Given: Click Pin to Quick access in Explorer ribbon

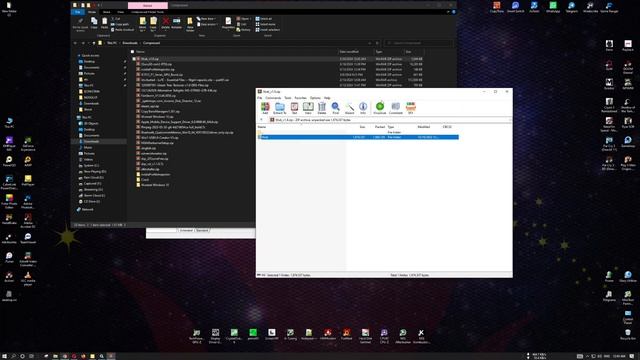Looking at the screenshot, I should (x=80, y=24).
